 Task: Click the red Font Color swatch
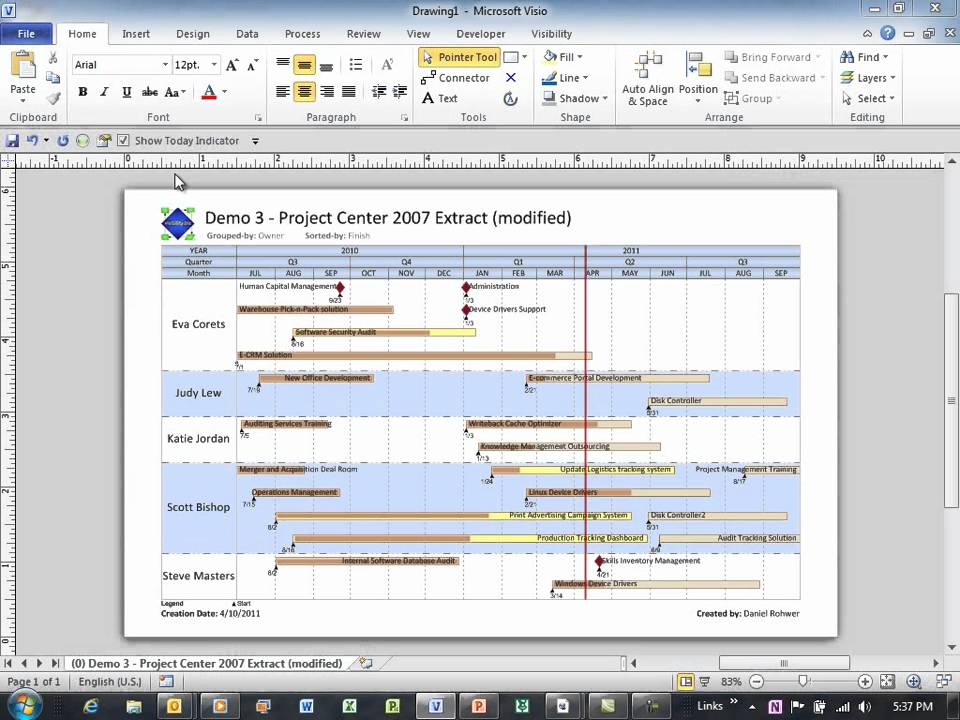(x=209, y=92)
